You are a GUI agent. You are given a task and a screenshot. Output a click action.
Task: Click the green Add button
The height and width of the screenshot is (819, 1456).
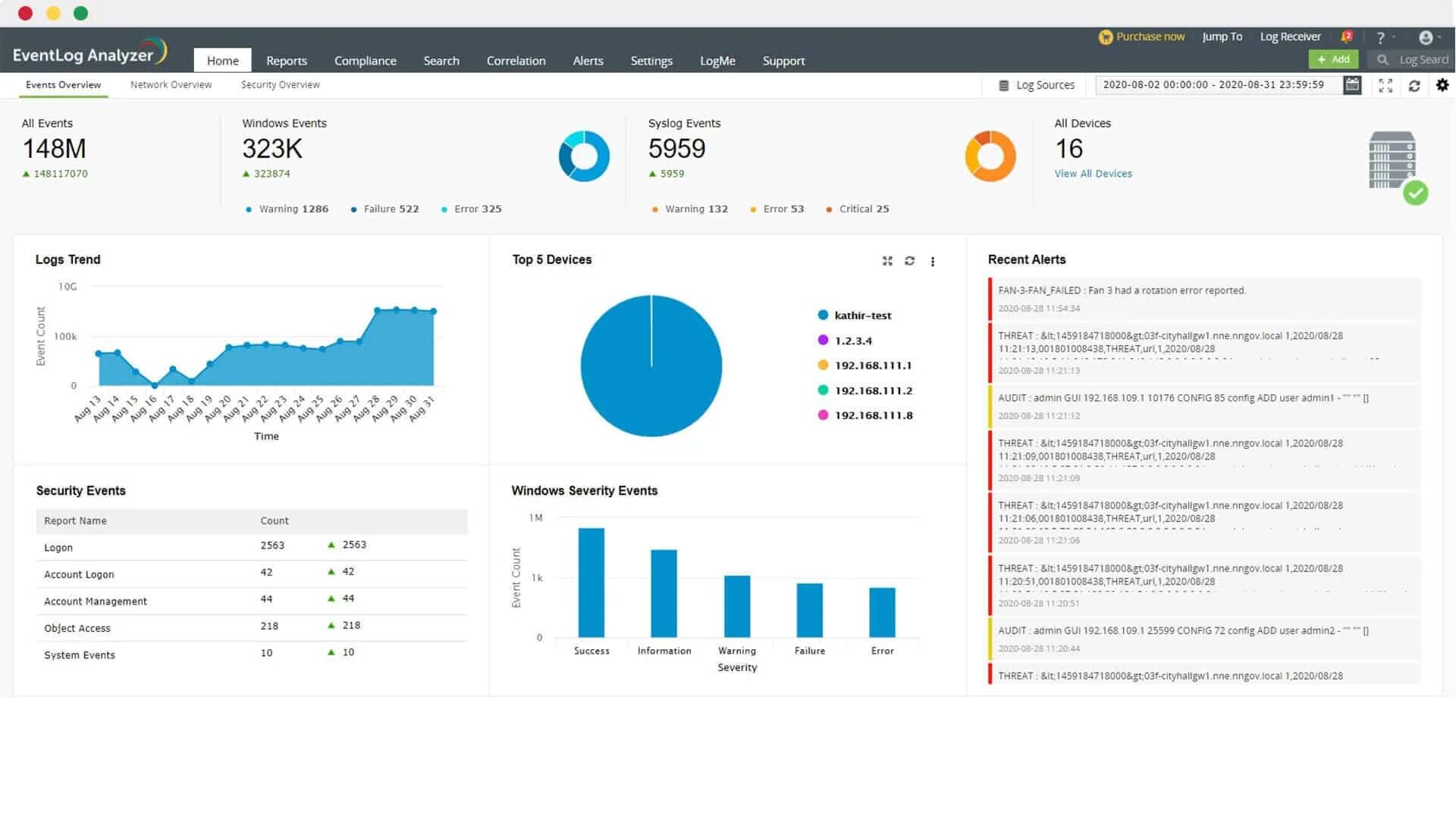tap(1333, 59)
